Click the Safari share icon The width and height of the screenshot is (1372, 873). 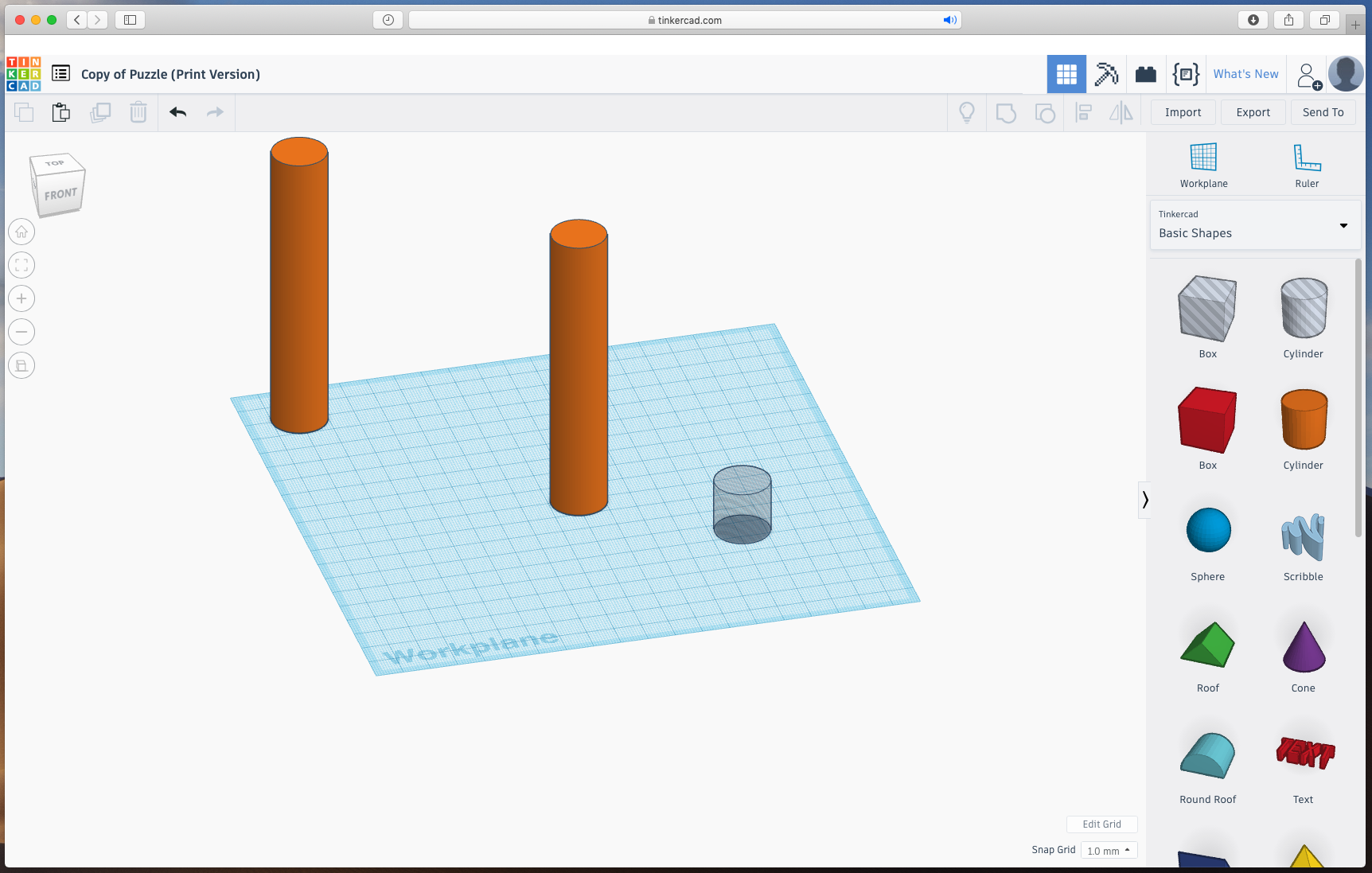(1288, 20)
